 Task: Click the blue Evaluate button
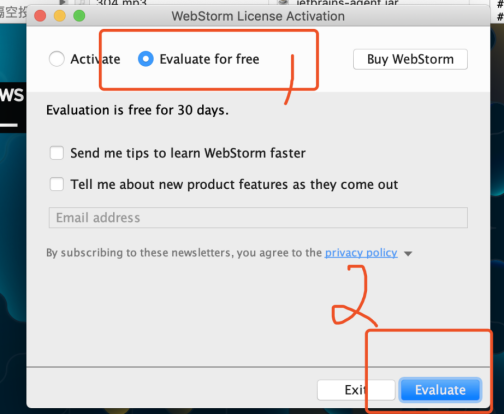[440, 390]
